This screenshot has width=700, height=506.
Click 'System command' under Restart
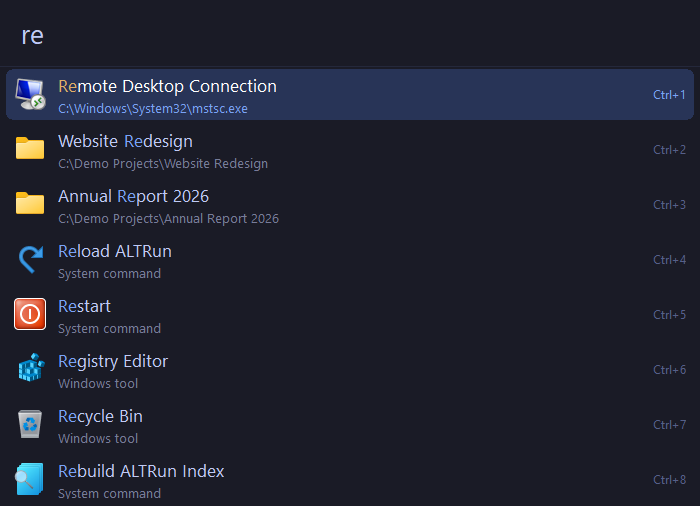click(109, 329)
